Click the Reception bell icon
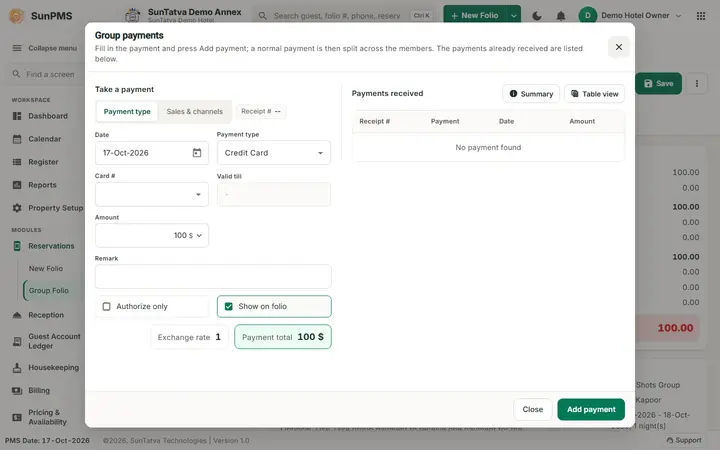This screenshot has width=720, height=450. [x=17, y=315]
